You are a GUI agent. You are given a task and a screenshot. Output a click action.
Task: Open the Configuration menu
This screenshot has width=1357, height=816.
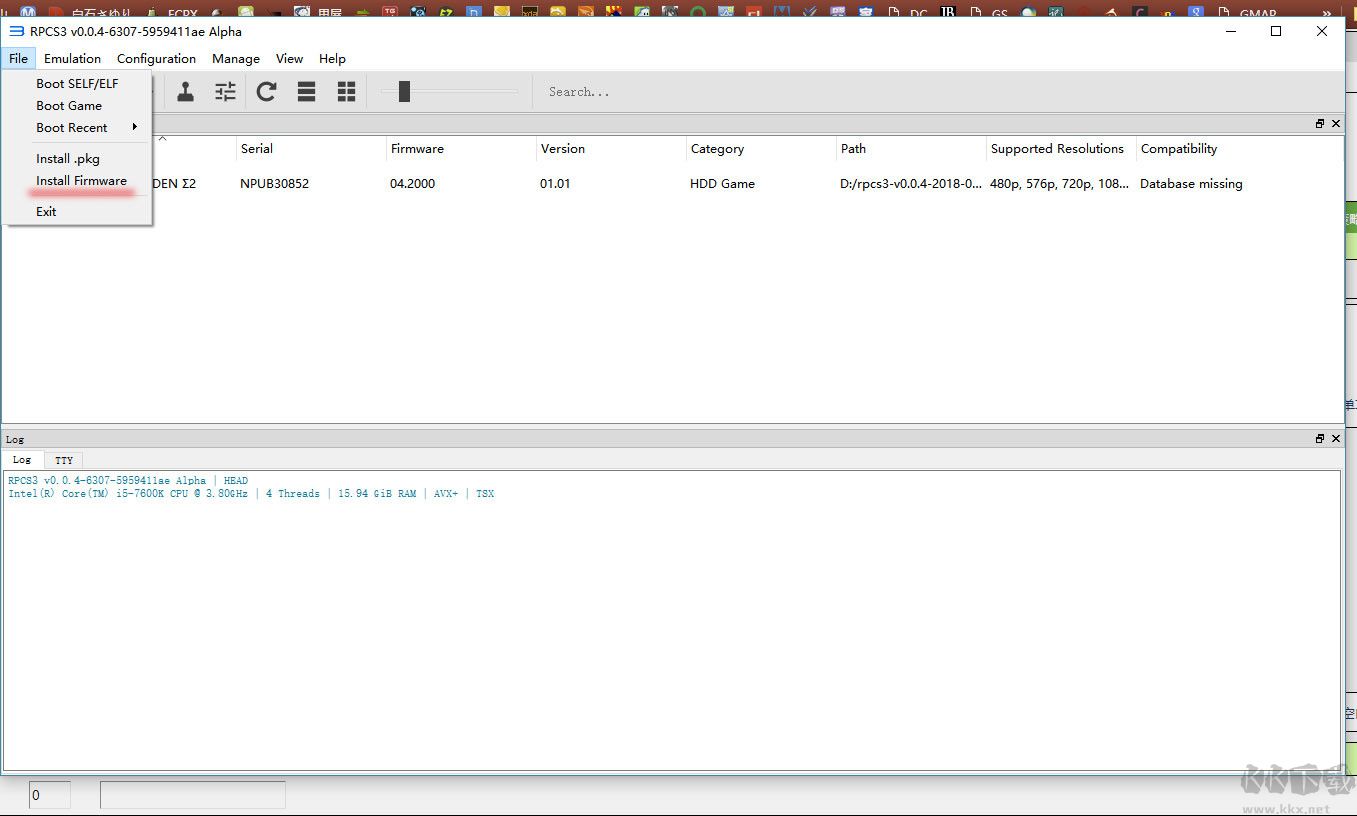click(156, 58)
